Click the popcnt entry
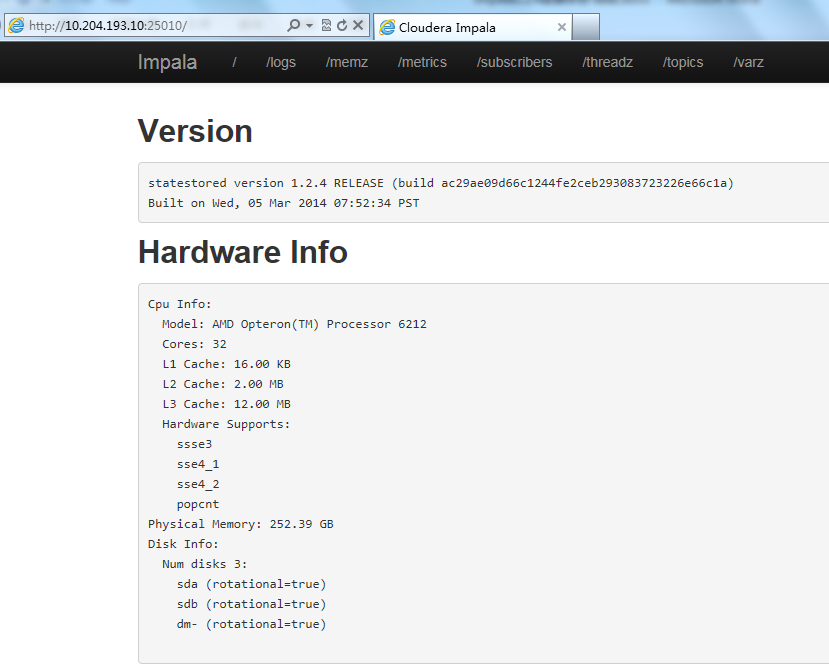The width and height of the screenshot is (829, 667). tap(198, 504)
